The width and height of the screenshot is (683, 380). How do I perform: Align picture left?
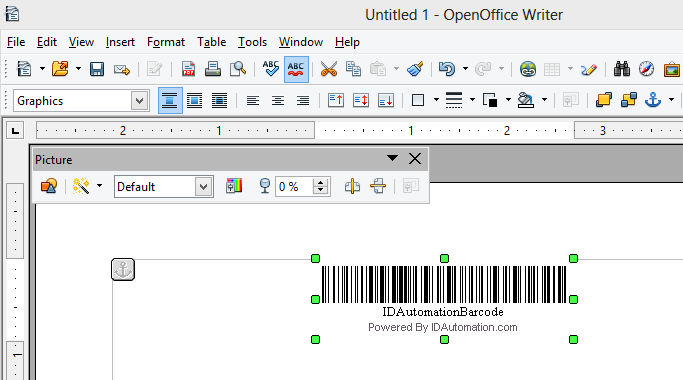pyautogui.click(x=253, y=101)
